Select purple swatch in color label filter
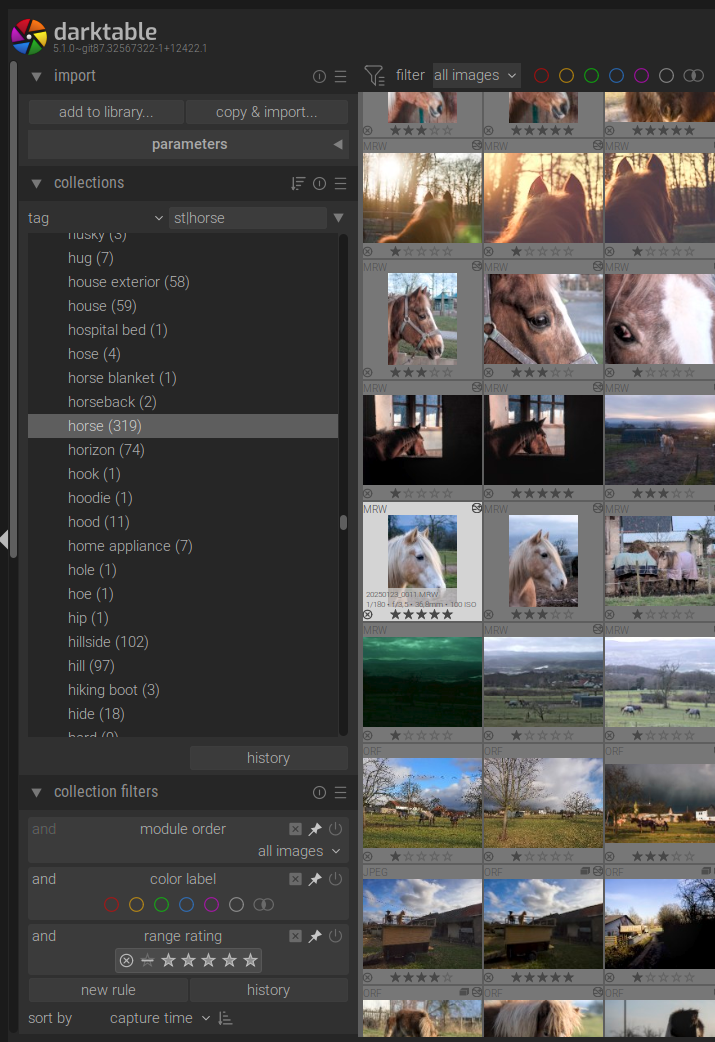715x1042 pixels. tap(211, 904)
